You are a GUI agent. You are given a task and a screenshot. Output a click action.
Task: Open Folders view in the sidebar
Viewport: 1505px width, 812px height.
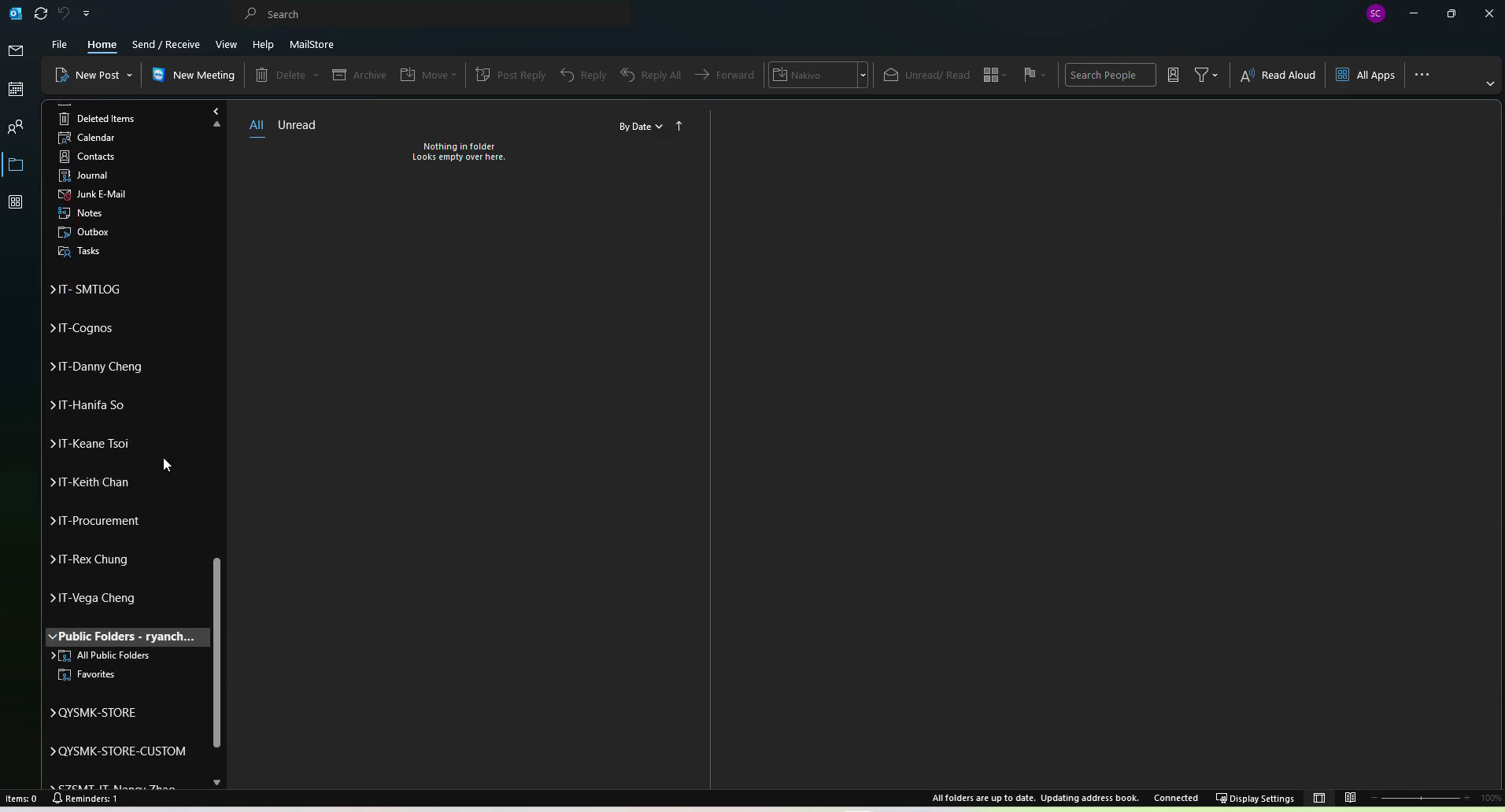pyautogui.click(x=16, y=164)
